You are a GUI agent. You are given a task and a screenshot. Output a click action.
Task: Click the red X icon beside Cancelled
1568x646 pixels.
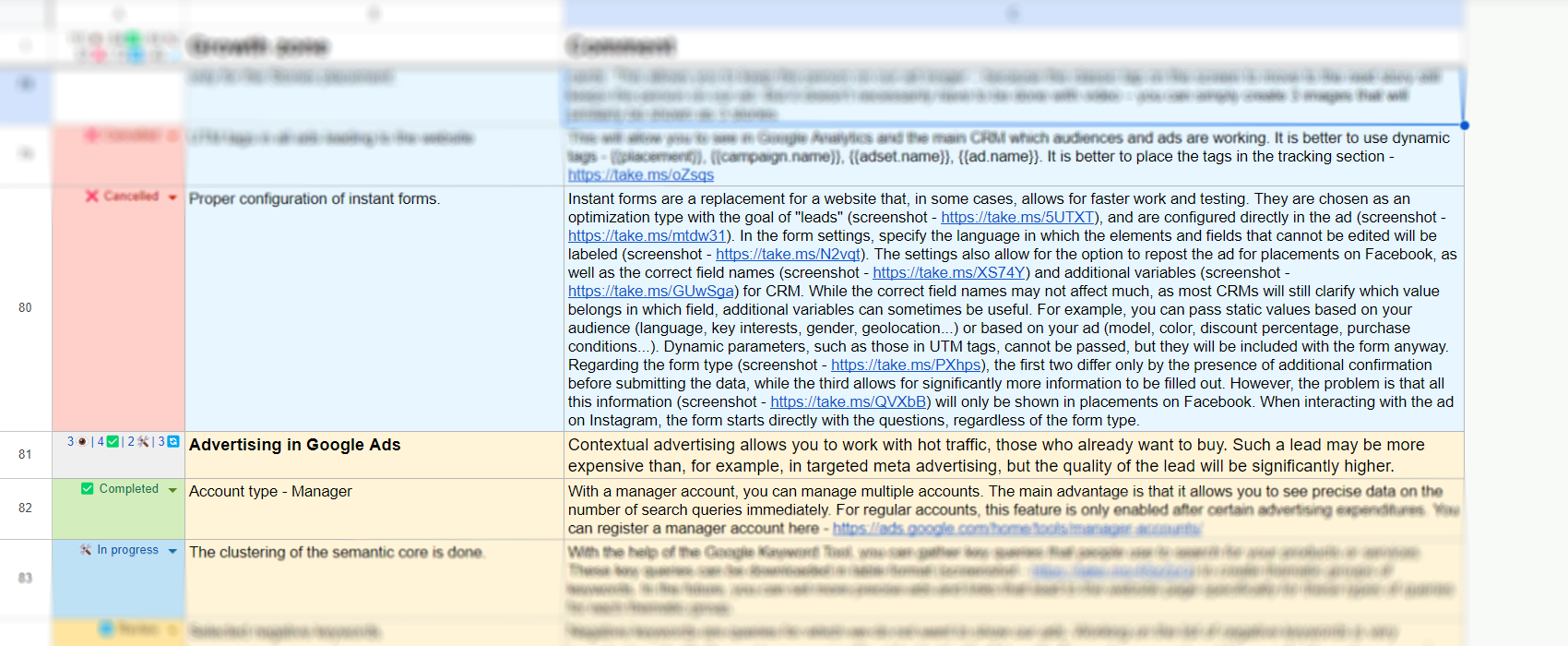pos(92,197)
